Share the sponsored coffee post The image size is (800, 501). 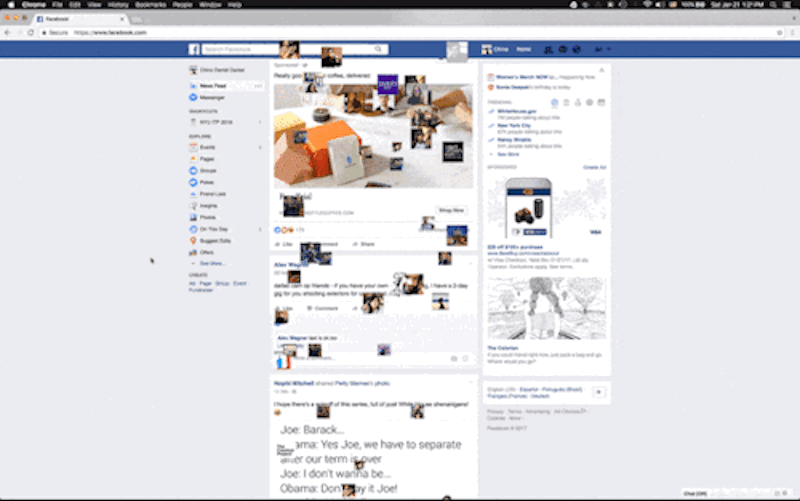[x=364, y=244]
